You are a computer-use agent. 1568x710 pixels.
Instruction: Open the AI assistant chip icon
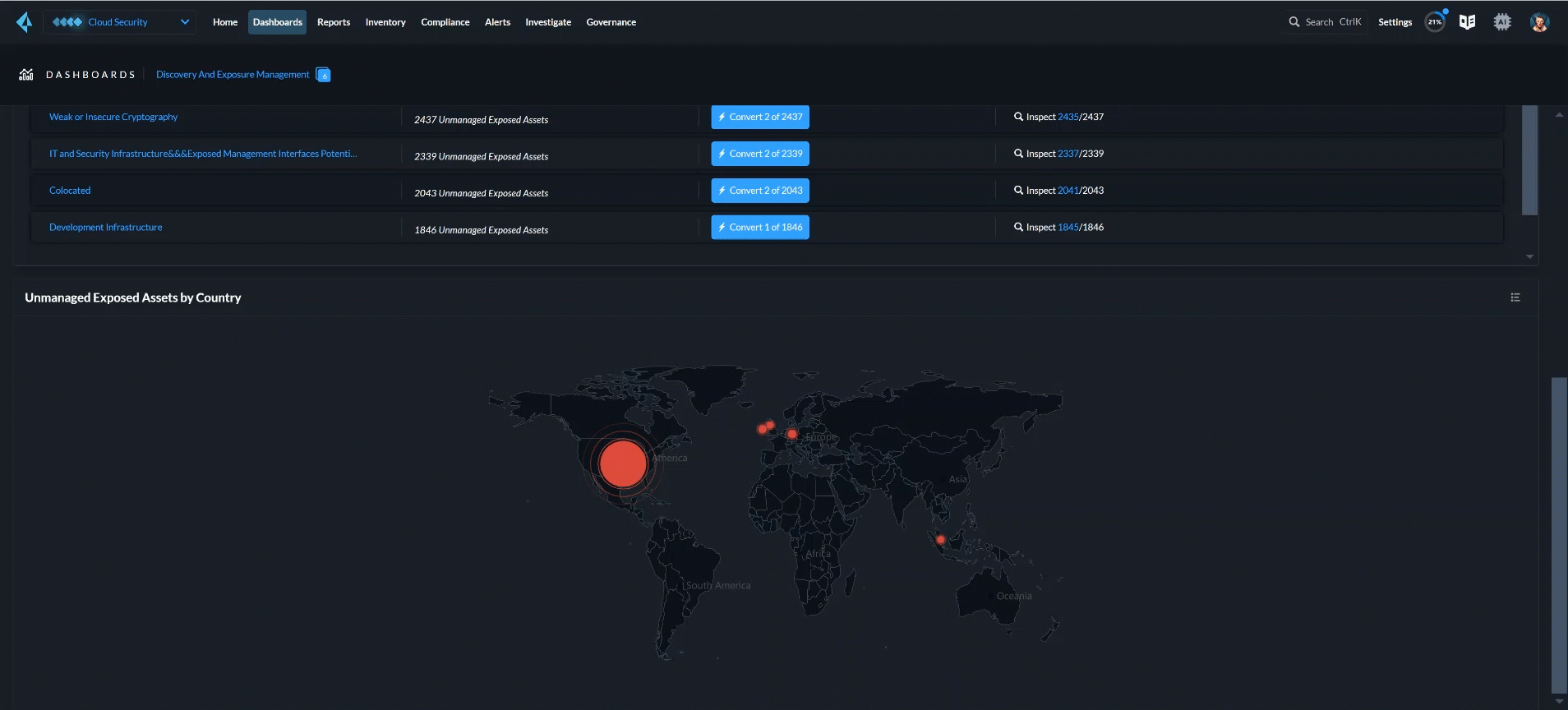click(x=1502, y=22)
